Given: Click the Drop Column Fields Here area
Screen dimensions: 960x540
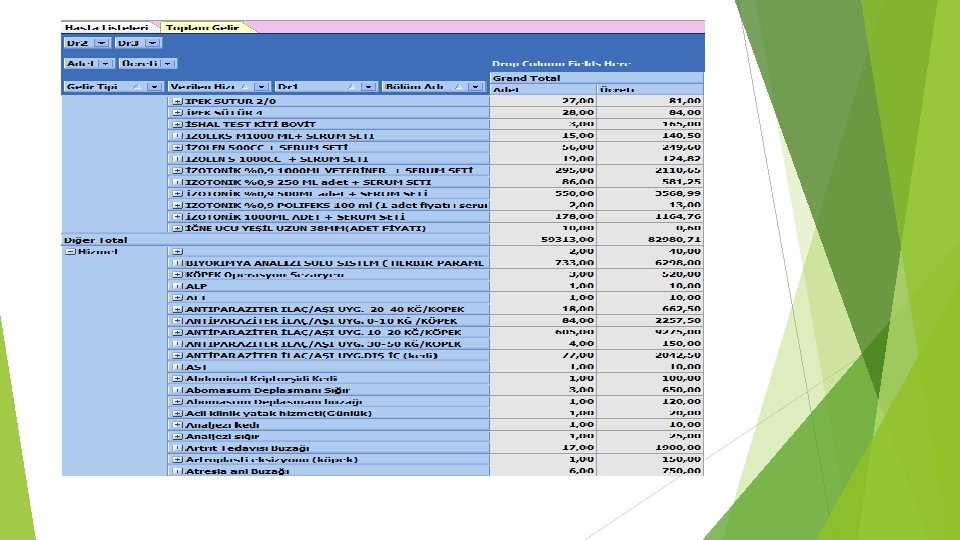Looking at the screenshot, I should point(561,64).
